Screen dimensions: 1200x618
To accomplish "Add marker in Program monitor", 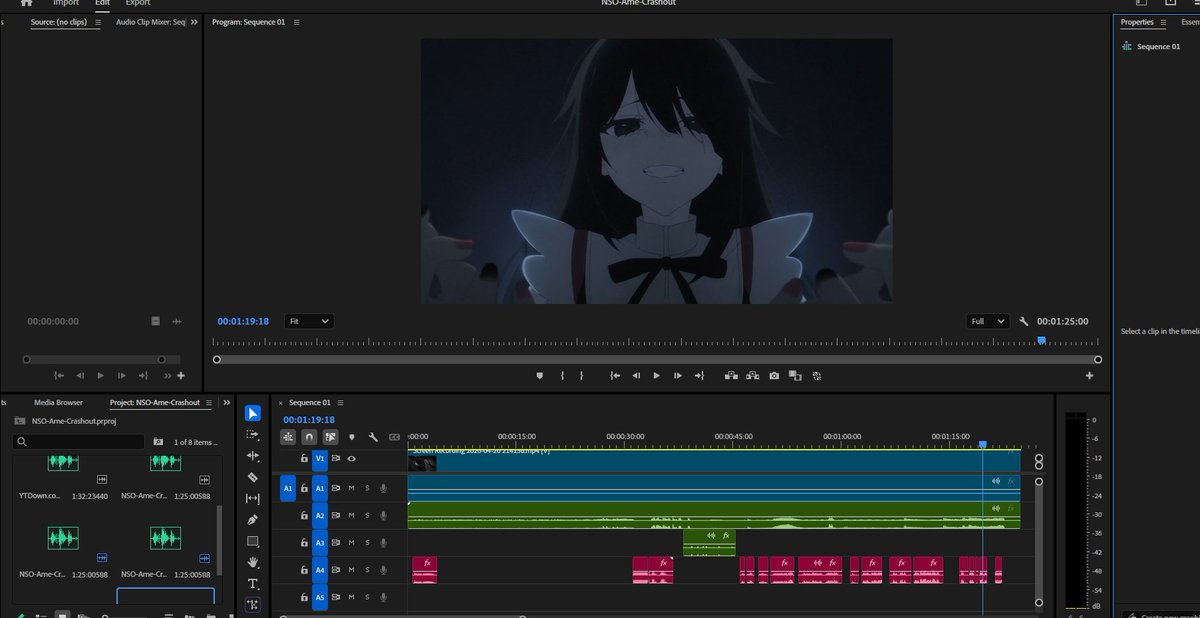I will [540, 375].
